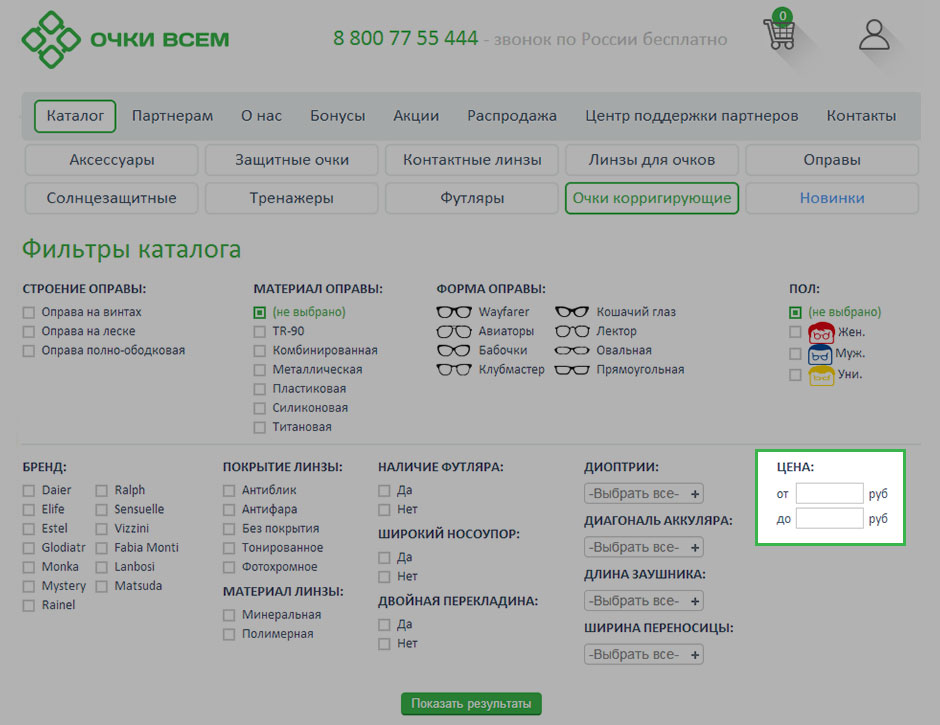940x725 pixels.
Task: Click the Показать результаты button
Action: point(471,704)
